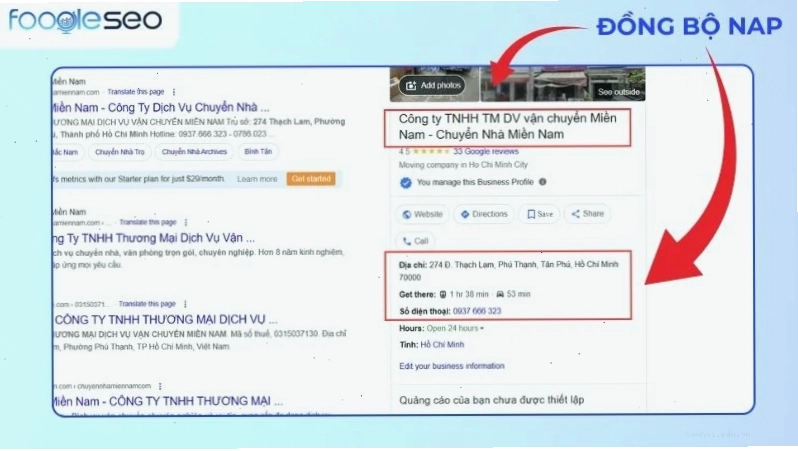
Task: Click the info icon beside Business Profile
Action: (543, 182)
